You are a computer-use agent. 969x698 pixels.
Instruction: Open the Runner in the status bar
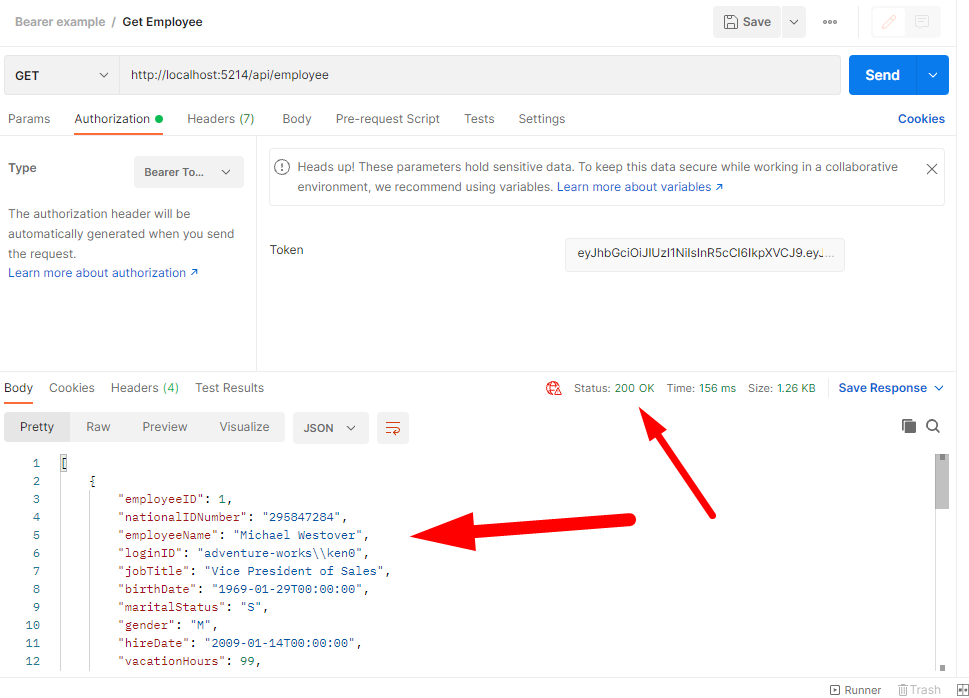[855, 689]
